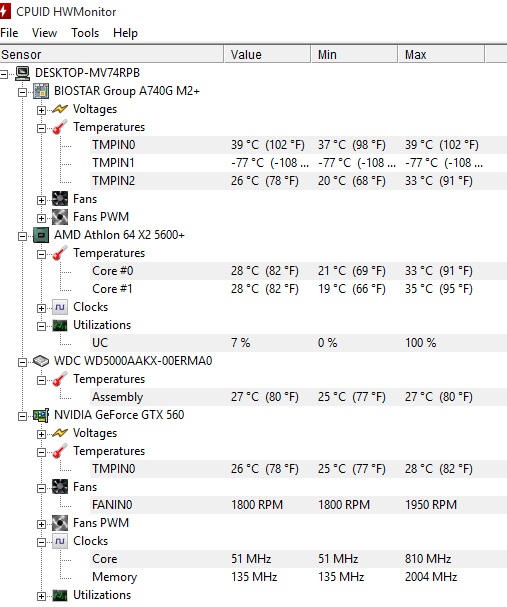Click the motherboard Voltages lightning icon
The width and height of the screenshot is (507, 607).
pyautogui.click(x=60, y=109)
